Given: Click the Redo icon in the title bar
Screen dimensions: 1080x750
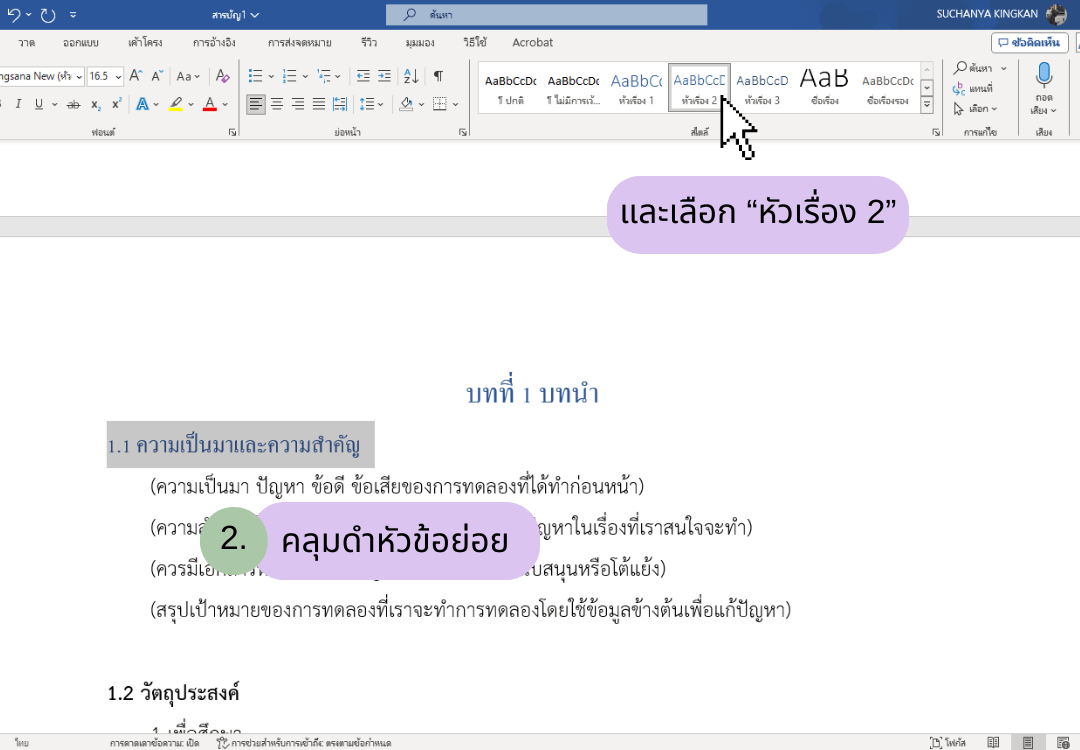Looking at the screenshot, I should pyautogui.click(x=48, y=14).
